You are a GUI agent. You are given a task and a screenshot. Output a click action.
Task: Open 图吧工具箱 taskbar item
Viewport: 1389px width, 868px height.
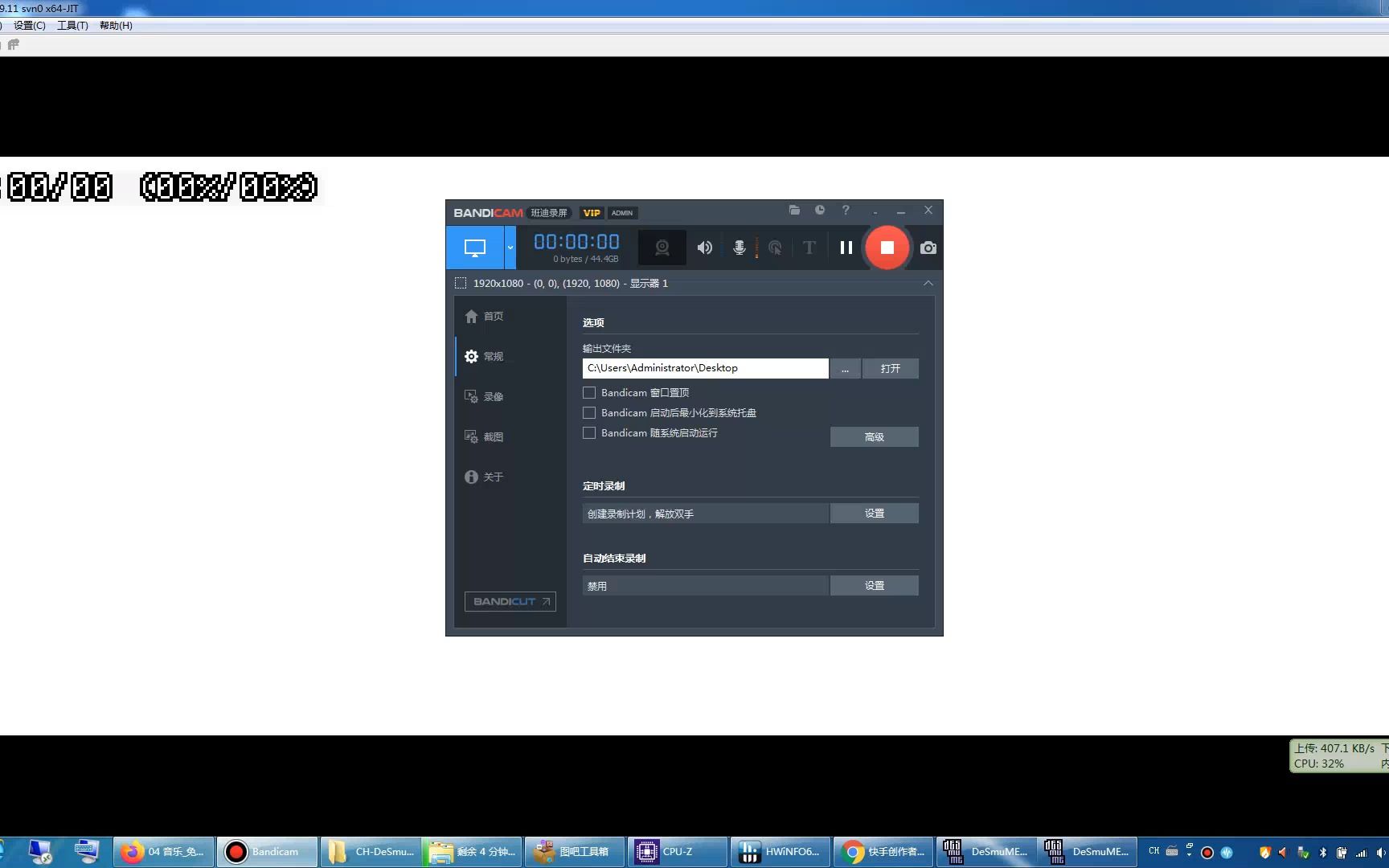click(576, 852)
